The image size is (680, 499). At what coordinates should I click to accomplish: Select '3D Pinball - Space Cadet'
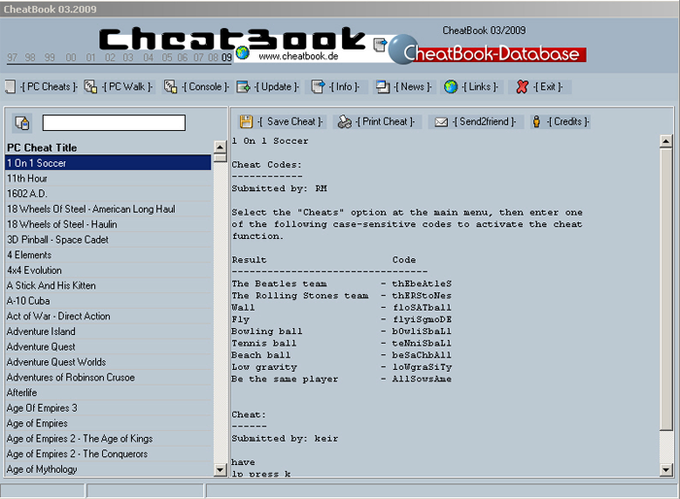tap(108, 239)
